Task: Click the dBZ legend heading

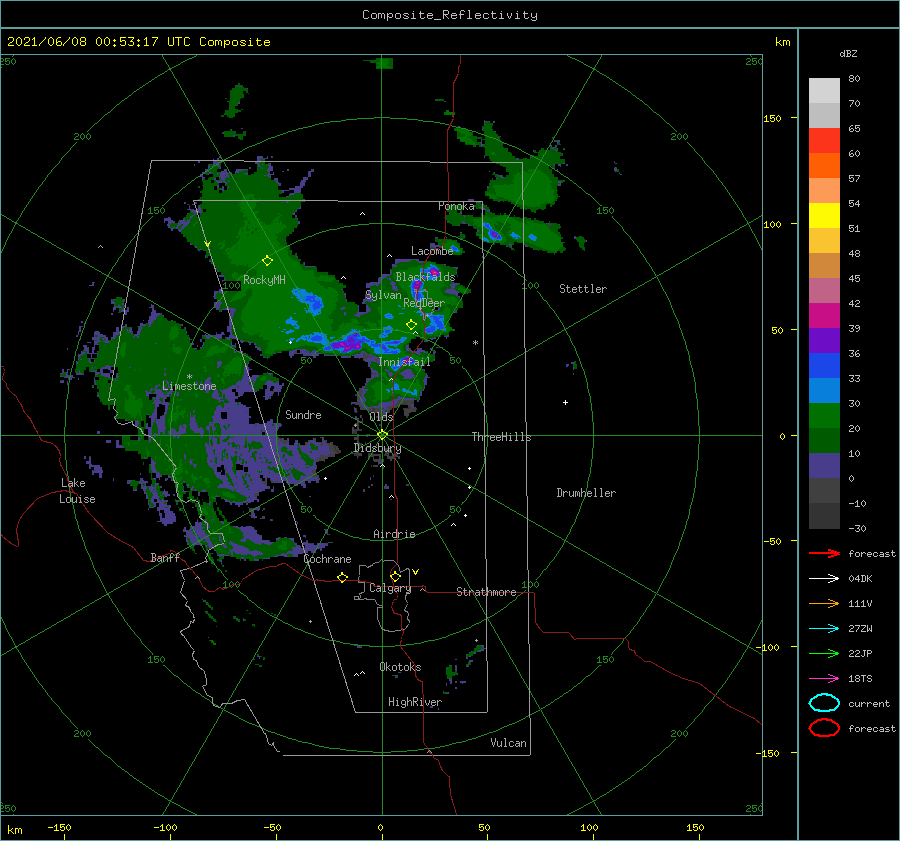Action: point(848,53)
